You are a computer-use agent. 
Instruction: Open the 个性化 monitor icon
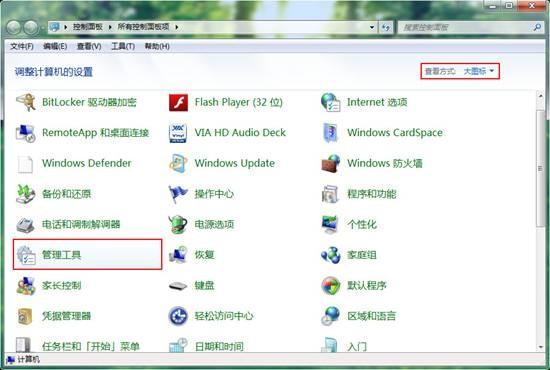330,224
